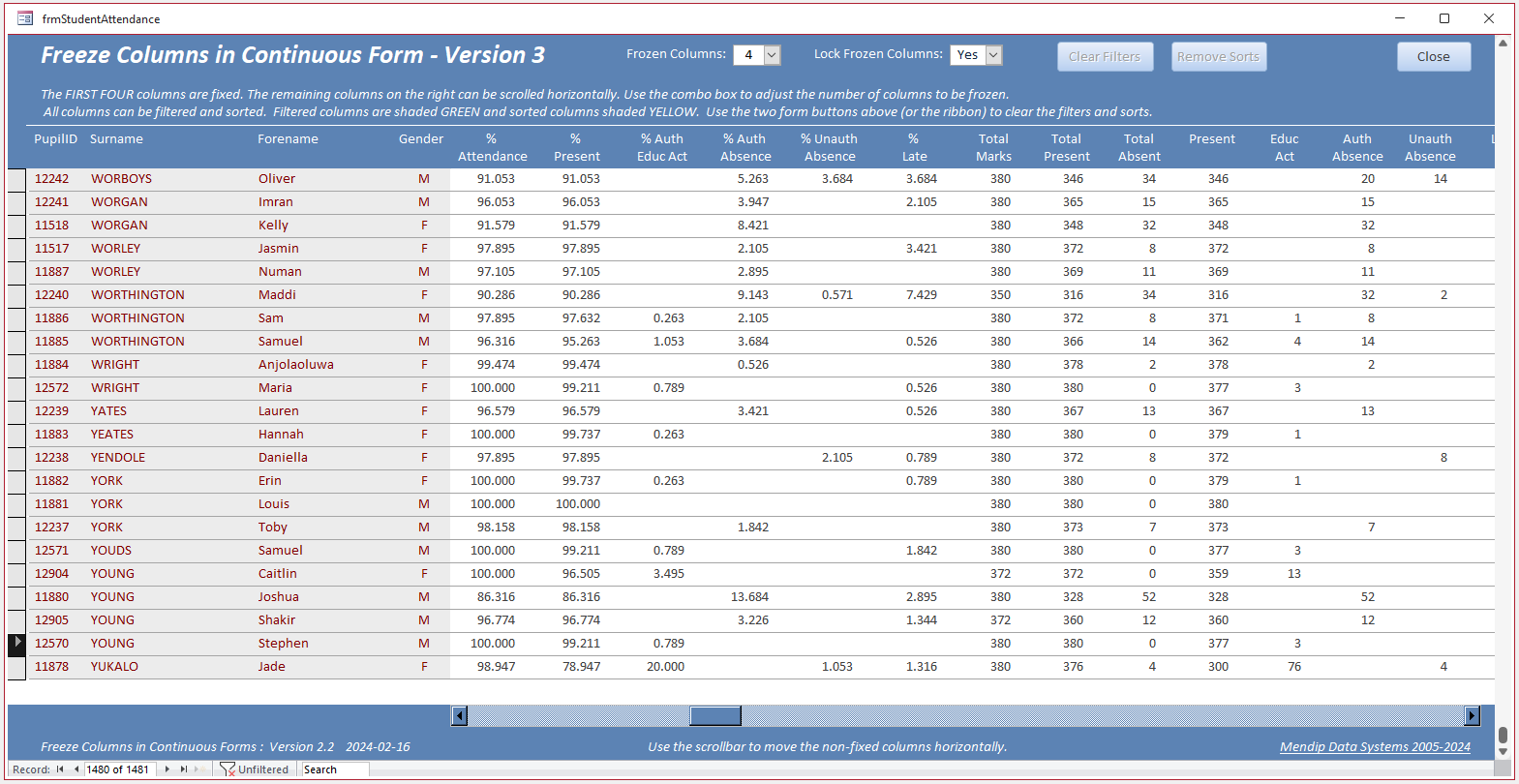Click the Unfiltered funnel icon

click(x=228, y=769)
